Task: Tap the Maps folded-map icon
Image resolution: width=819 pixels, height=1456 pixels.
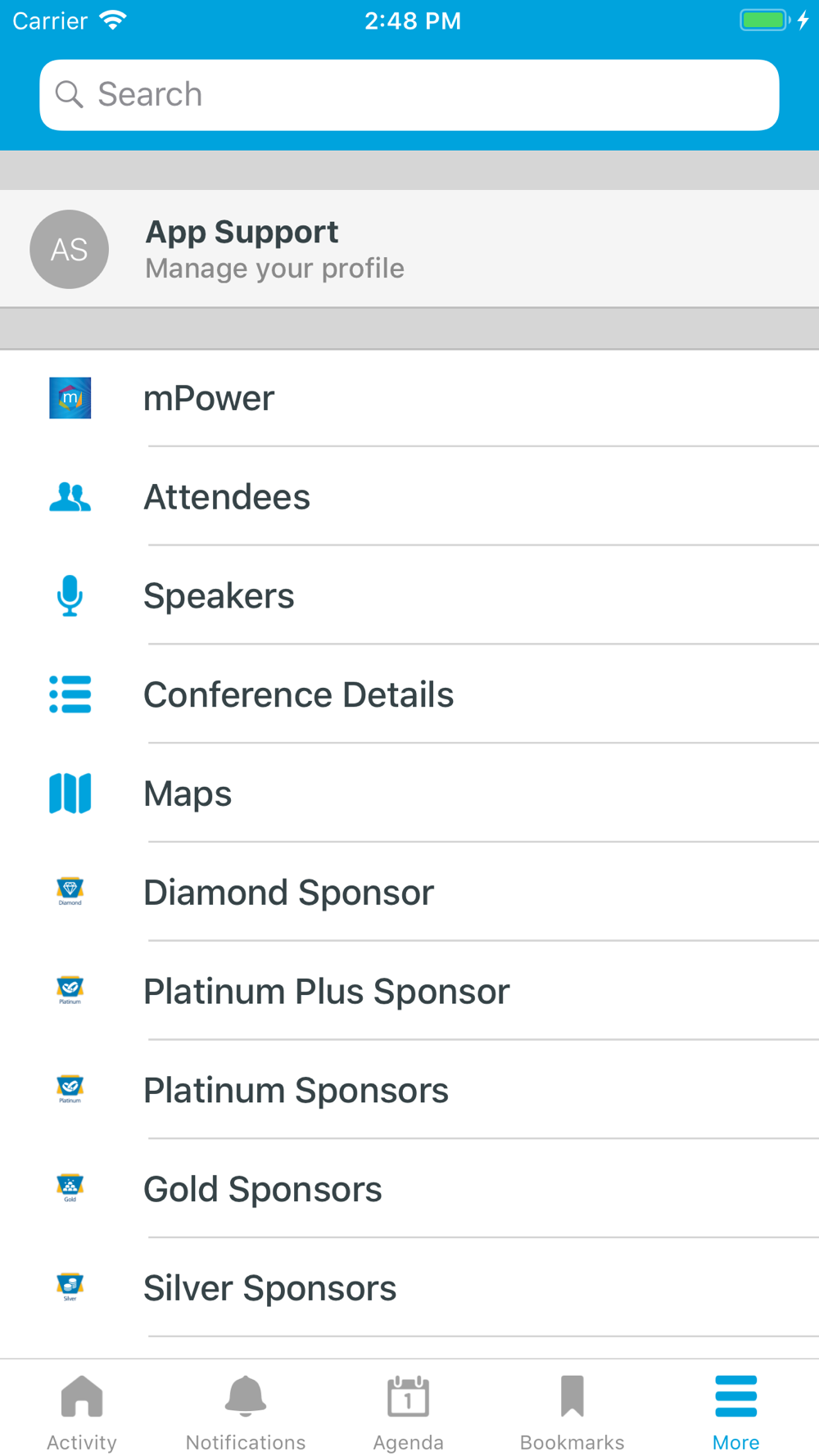Action: pyautogui.click(x=70, y=794)
